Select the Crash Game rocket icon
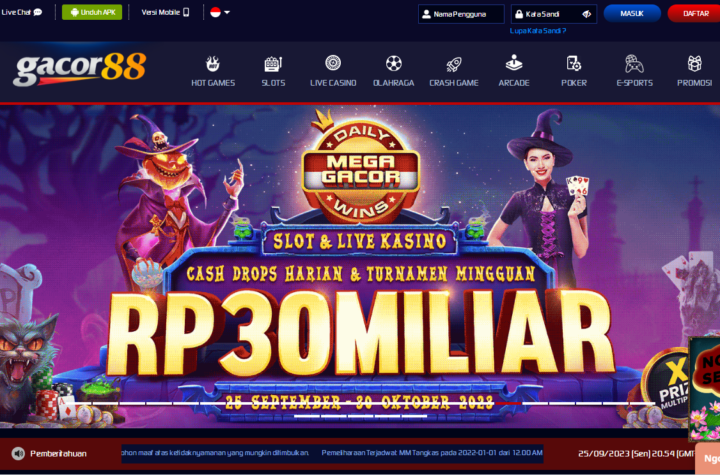The height and width of the screenshot is (475, 720). coord(454,64)
